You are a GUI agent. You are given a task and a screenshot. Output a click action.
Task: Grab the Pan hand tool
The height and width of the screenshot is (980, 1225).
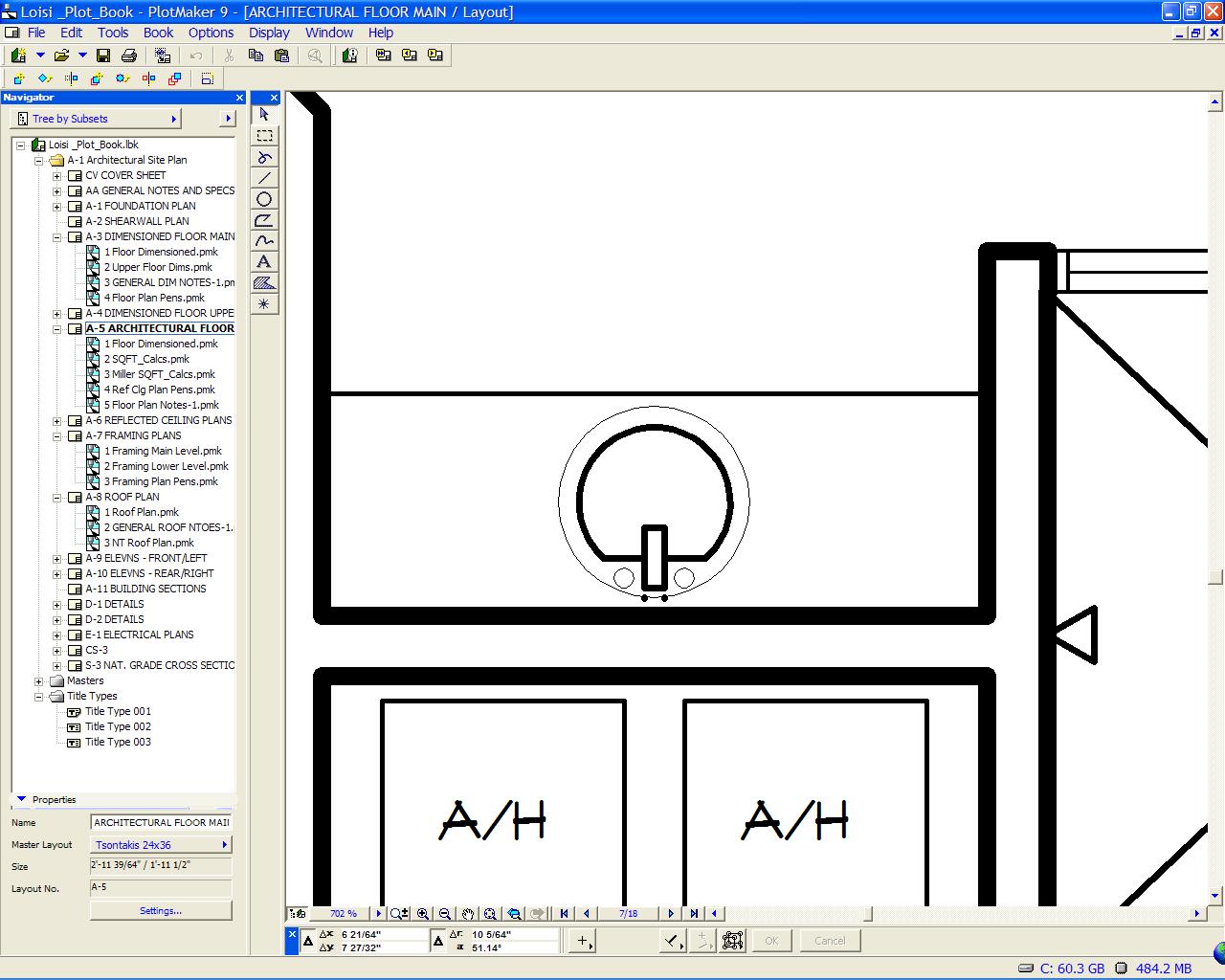tap(468, 913)
